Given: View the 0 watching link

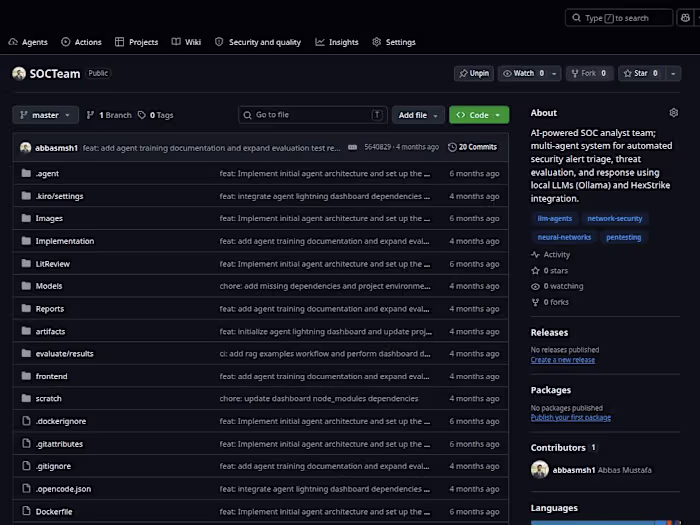Looking at the screenshot, I should tap(557, 286).
